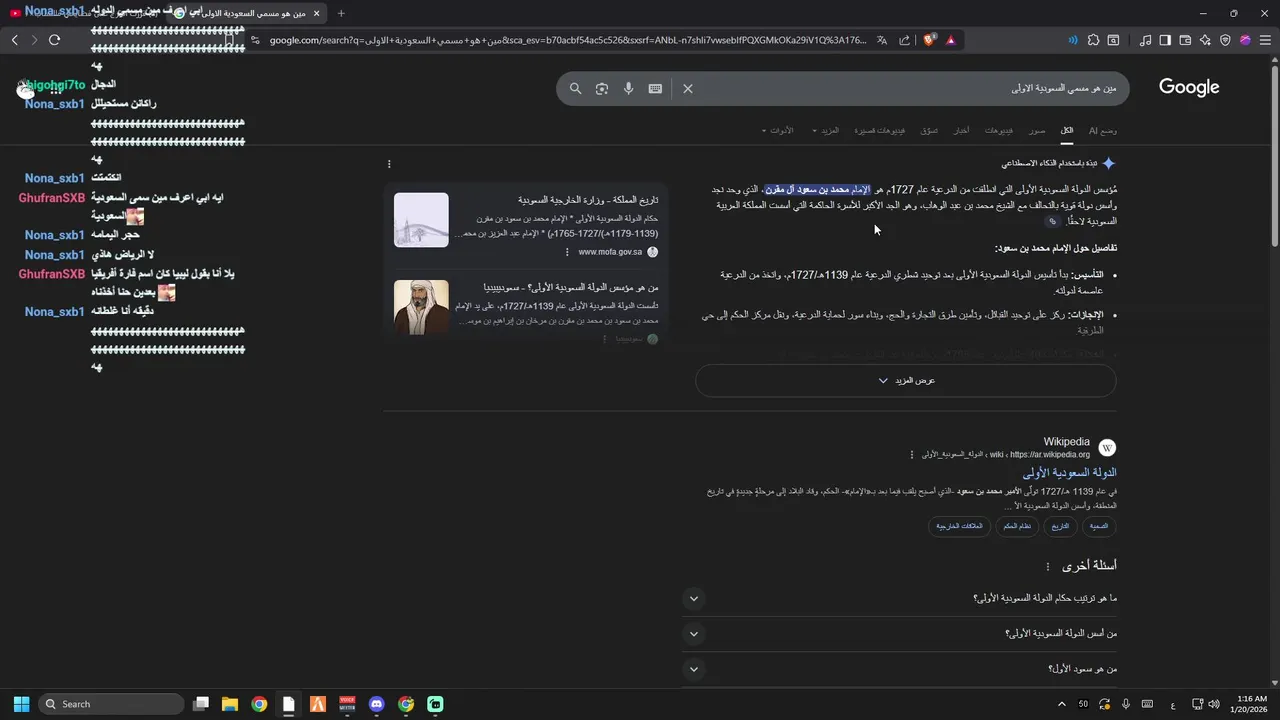The width and height of the screenshot is (1280, 720).
Task: Open Leo AI sparkle icon in toolbar
Action: click(1205, 40)
